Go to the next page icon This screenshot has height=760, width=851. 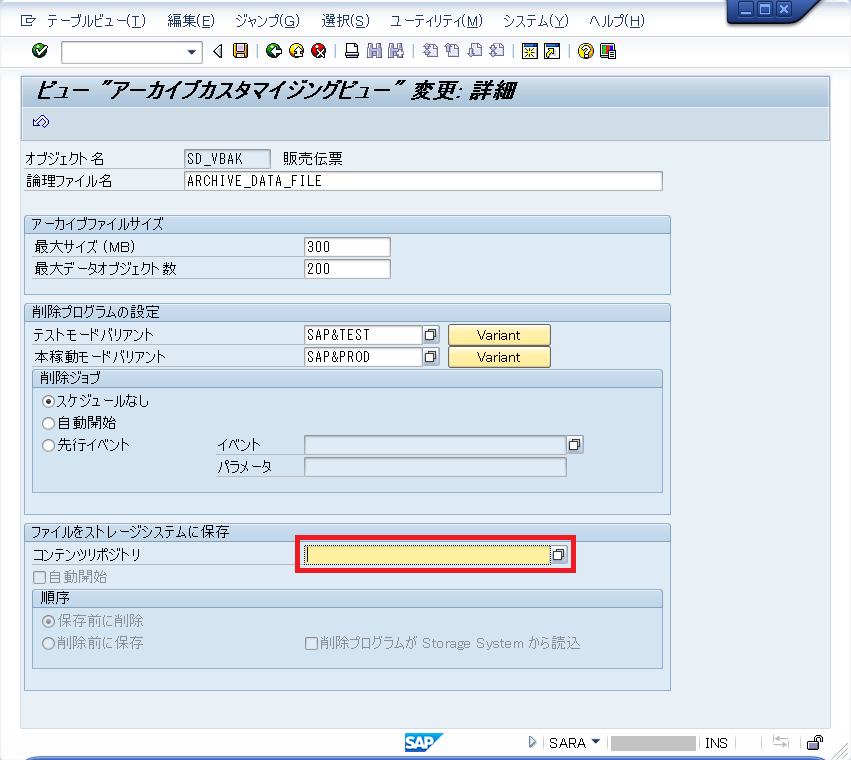[474, 51]
